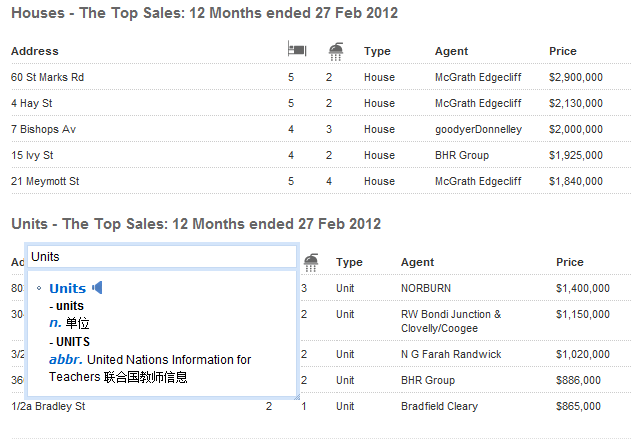Select the 1/2a Bradley St unit
Screen dimensions: 632x440
click(x=48, y=407)
